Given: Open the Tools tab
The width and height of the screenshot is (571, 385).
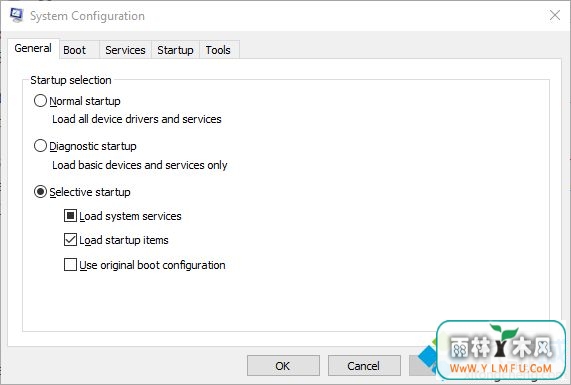Looking at the screenshot, I should pyautogui.click(x=218, y=50).
